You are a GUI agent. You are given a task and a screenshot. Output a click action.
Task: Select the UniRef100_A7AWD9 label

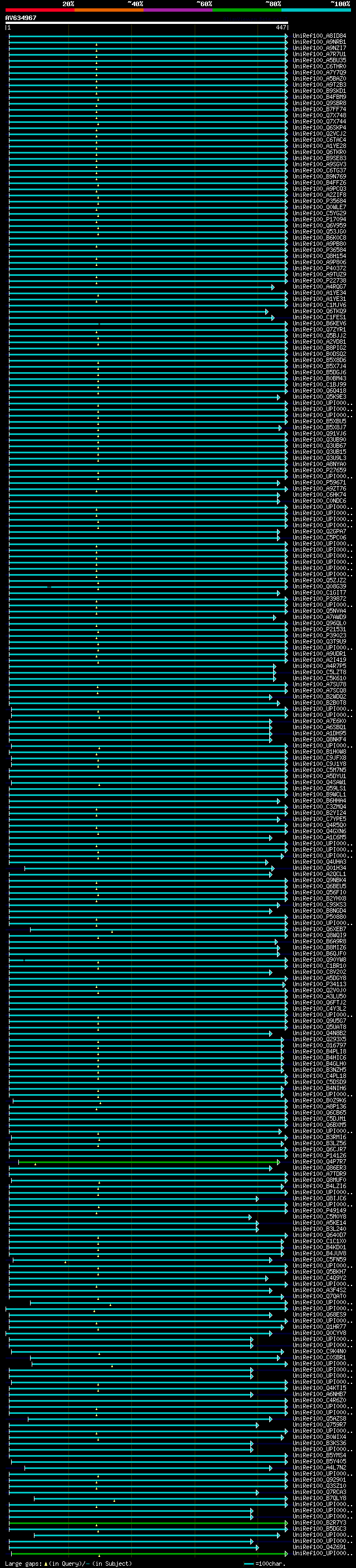(319, 617)
